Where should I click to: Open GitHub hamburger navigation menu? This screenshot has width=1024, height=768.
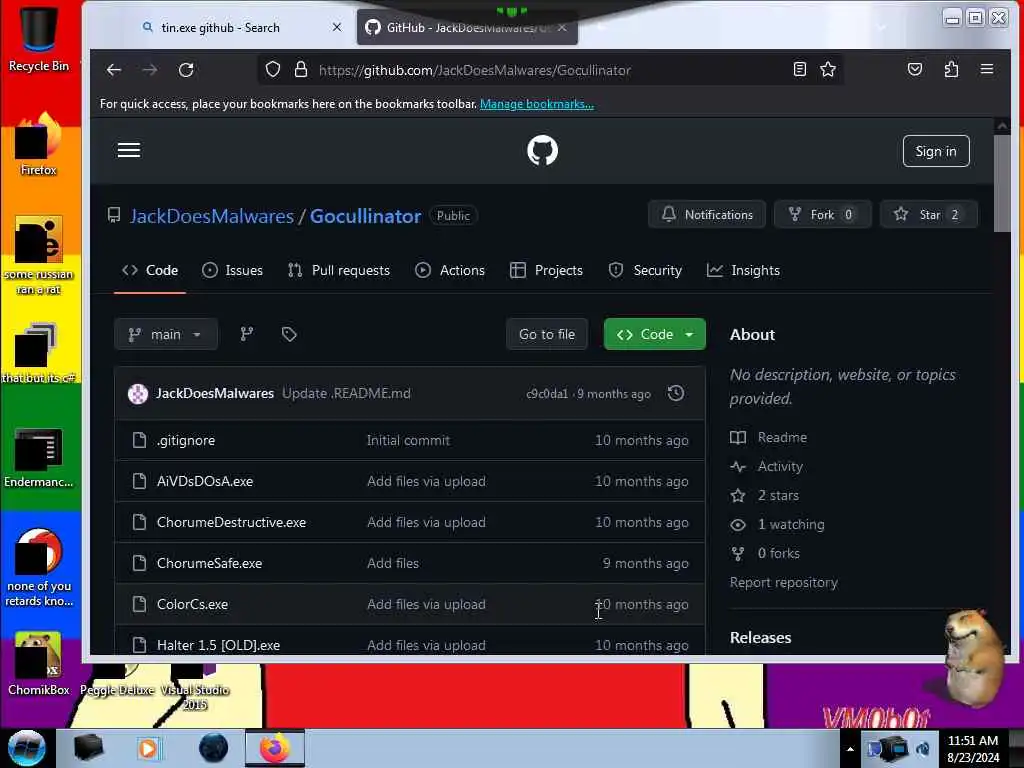coord(129,150)
